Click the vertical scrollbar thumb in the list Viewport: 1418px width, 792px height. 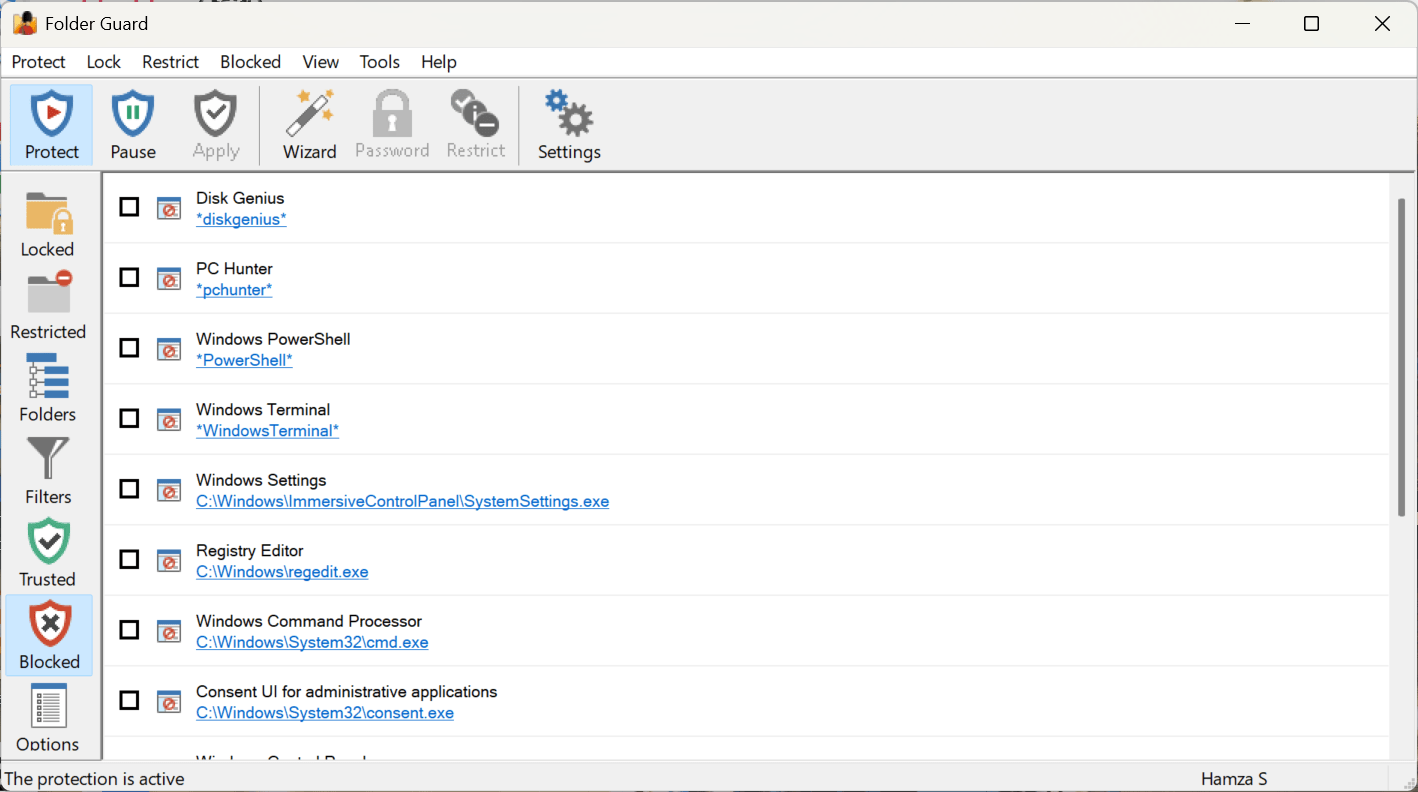pyautogui.click(x=1402, y=358)
